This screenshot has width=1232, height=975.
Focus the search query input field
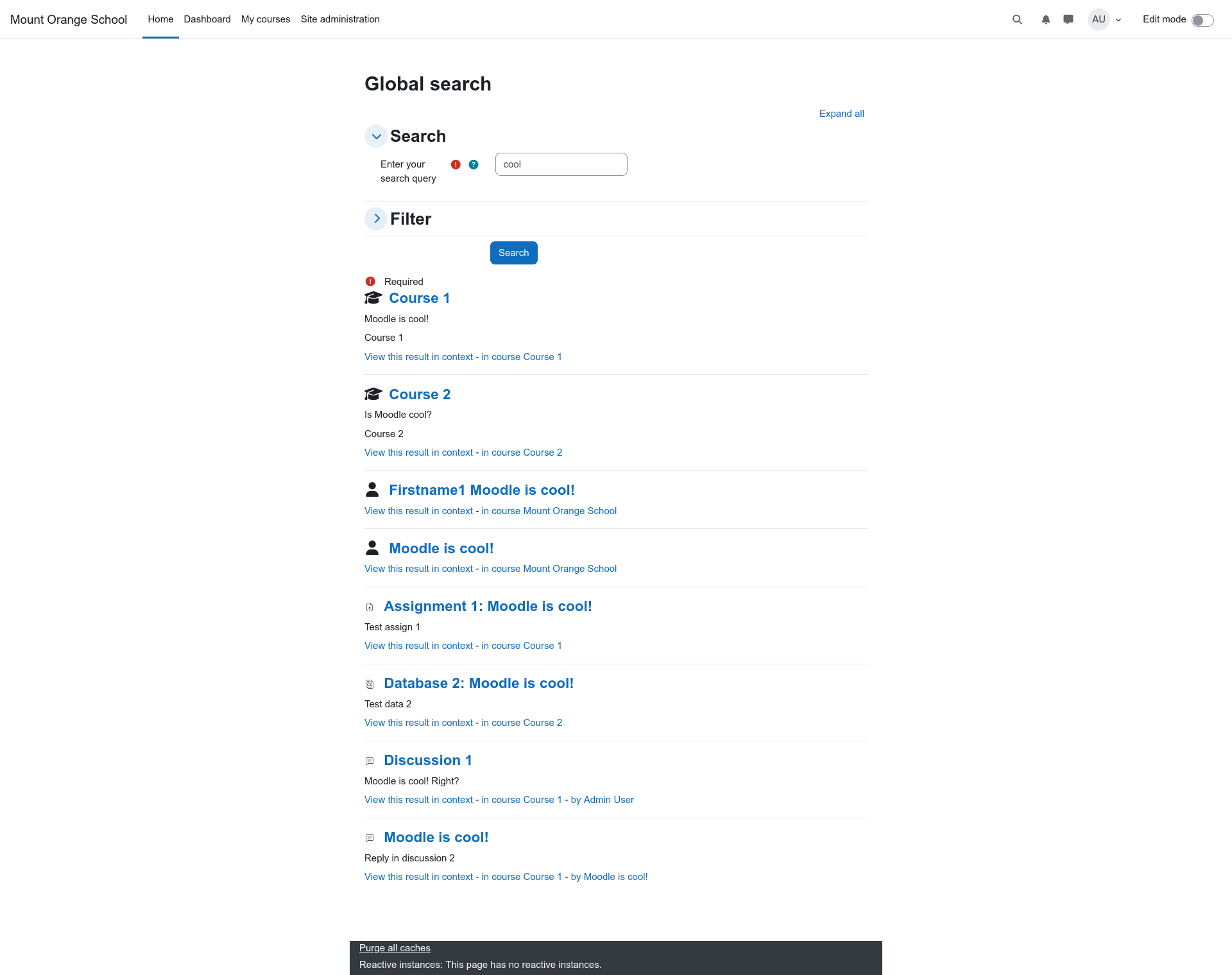[x=561, y=164]
